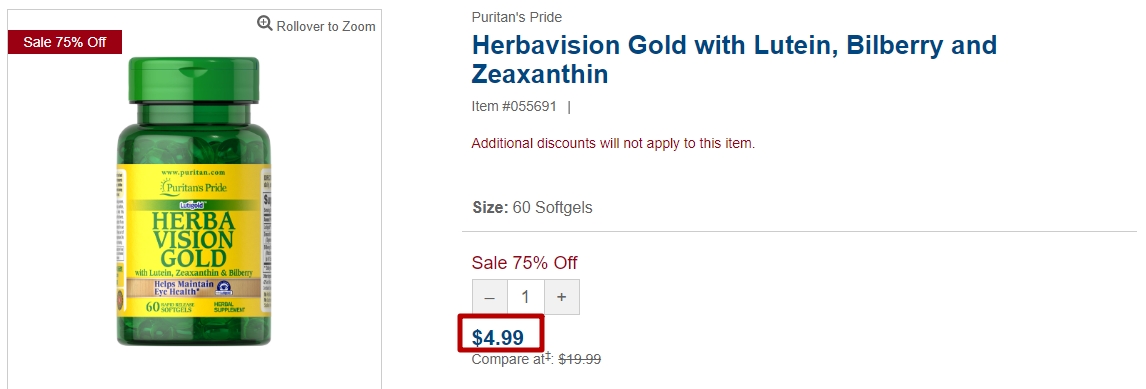1146x389 pixels.
Task: Click the Rollover to Zoom label text
Action: [x=326, y=26]
